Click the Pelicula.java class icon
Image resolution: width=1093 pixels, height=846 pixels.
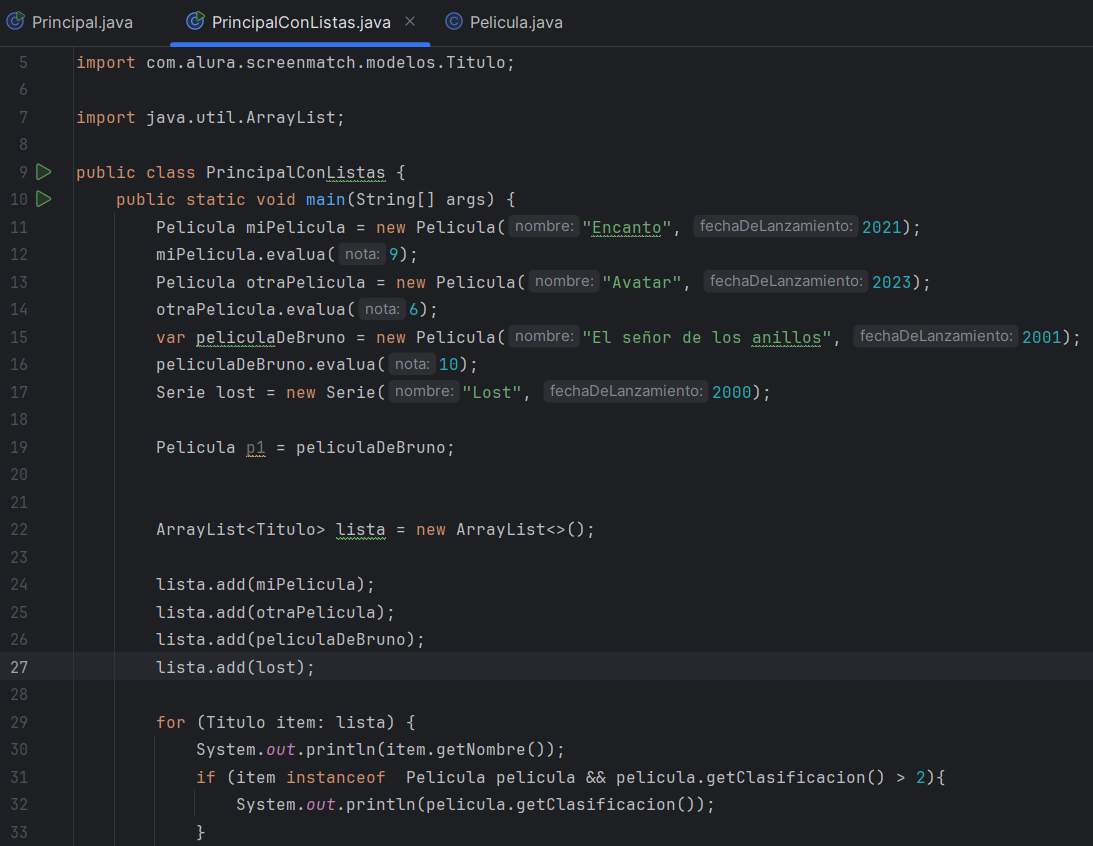click(x=454, y=22)
